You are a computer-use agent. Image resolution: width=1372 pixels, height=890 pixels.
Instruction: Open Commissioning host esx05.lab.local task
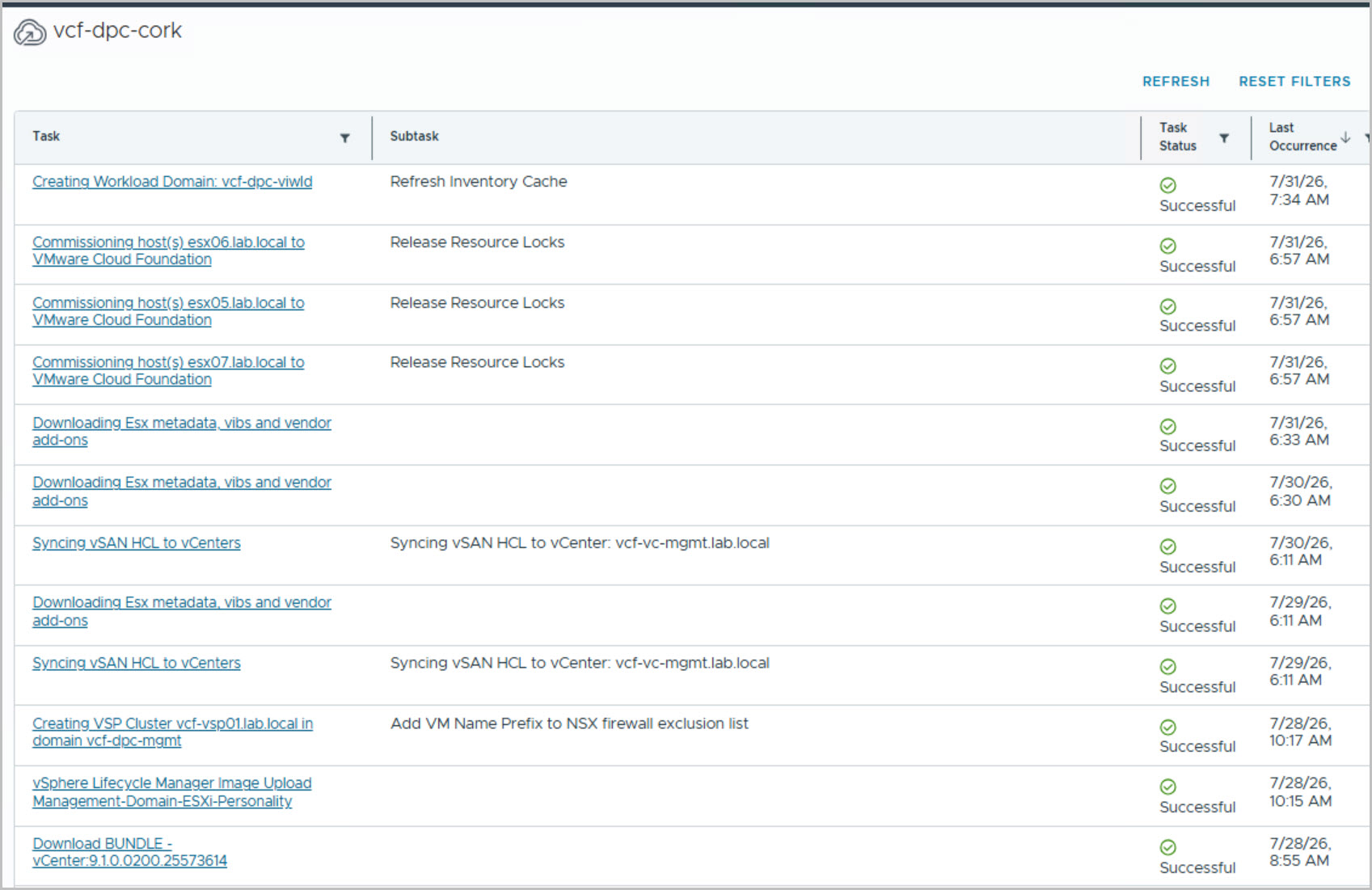(168, 311)
